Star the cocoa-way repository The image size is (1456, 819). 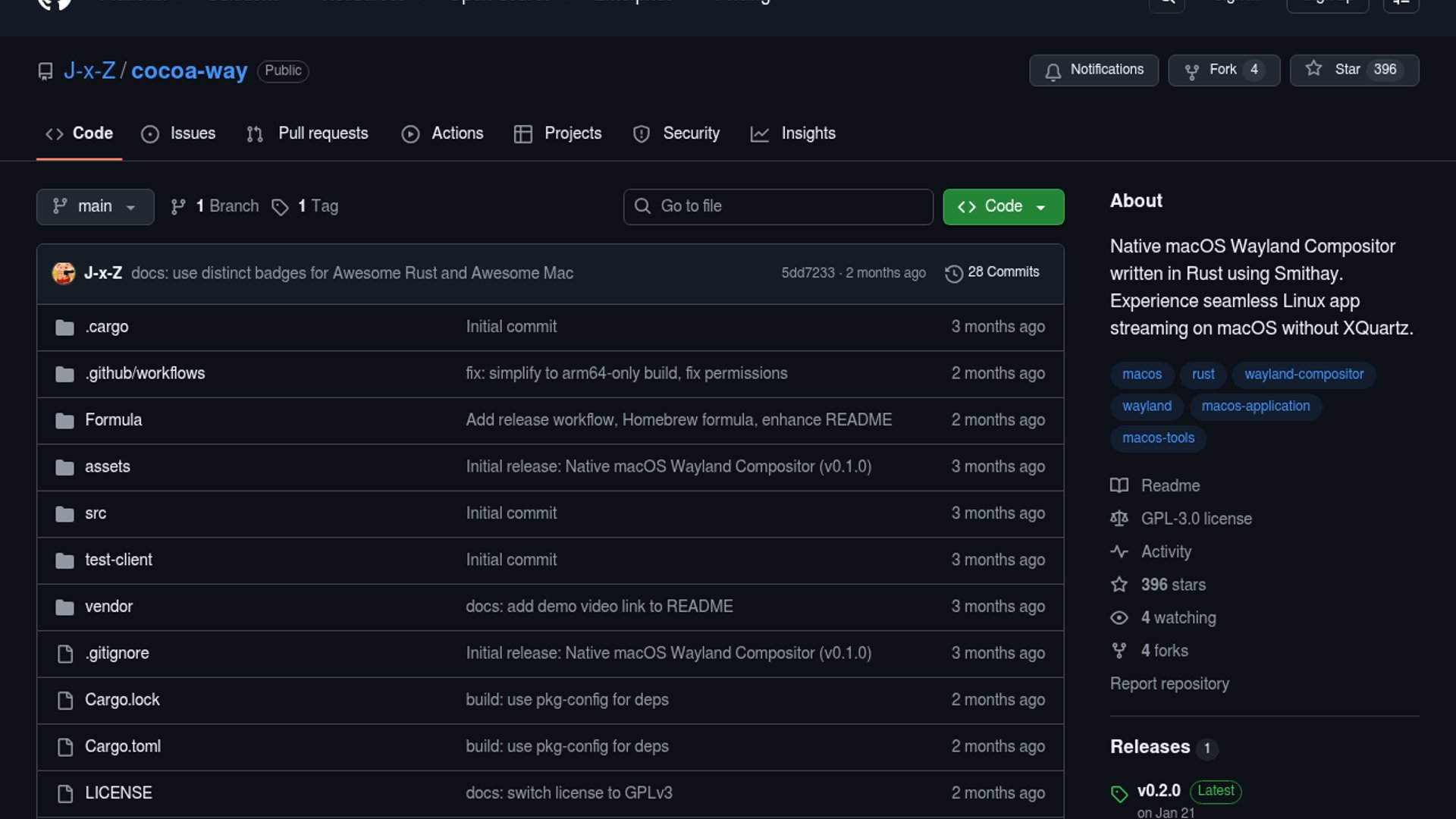click(1354, 70)
